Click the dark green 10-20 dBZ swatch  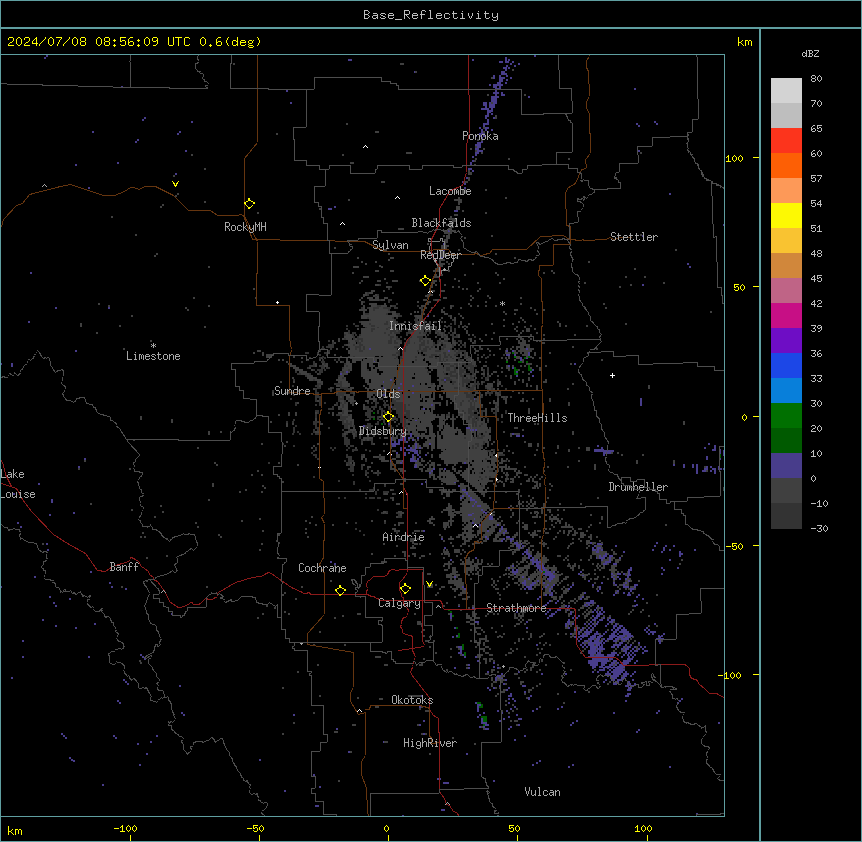click(x=786, y=441)
